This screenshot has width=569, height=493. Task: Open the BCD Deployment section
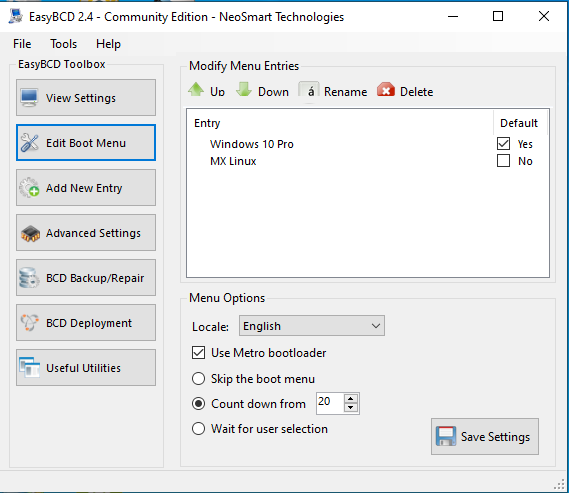coord(86,322)
